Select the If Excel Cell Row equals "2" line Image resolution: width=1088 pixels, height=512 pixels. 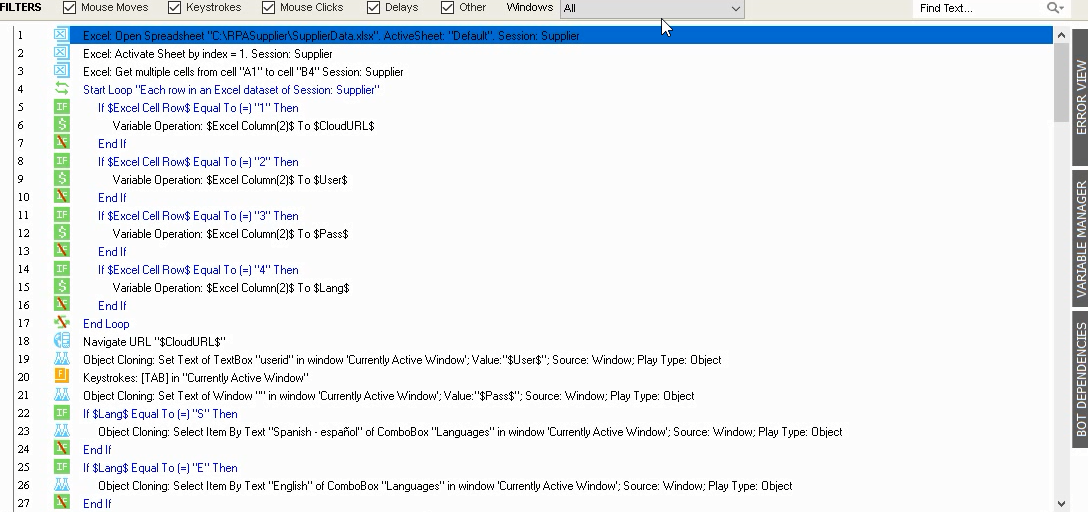(198, 162)
